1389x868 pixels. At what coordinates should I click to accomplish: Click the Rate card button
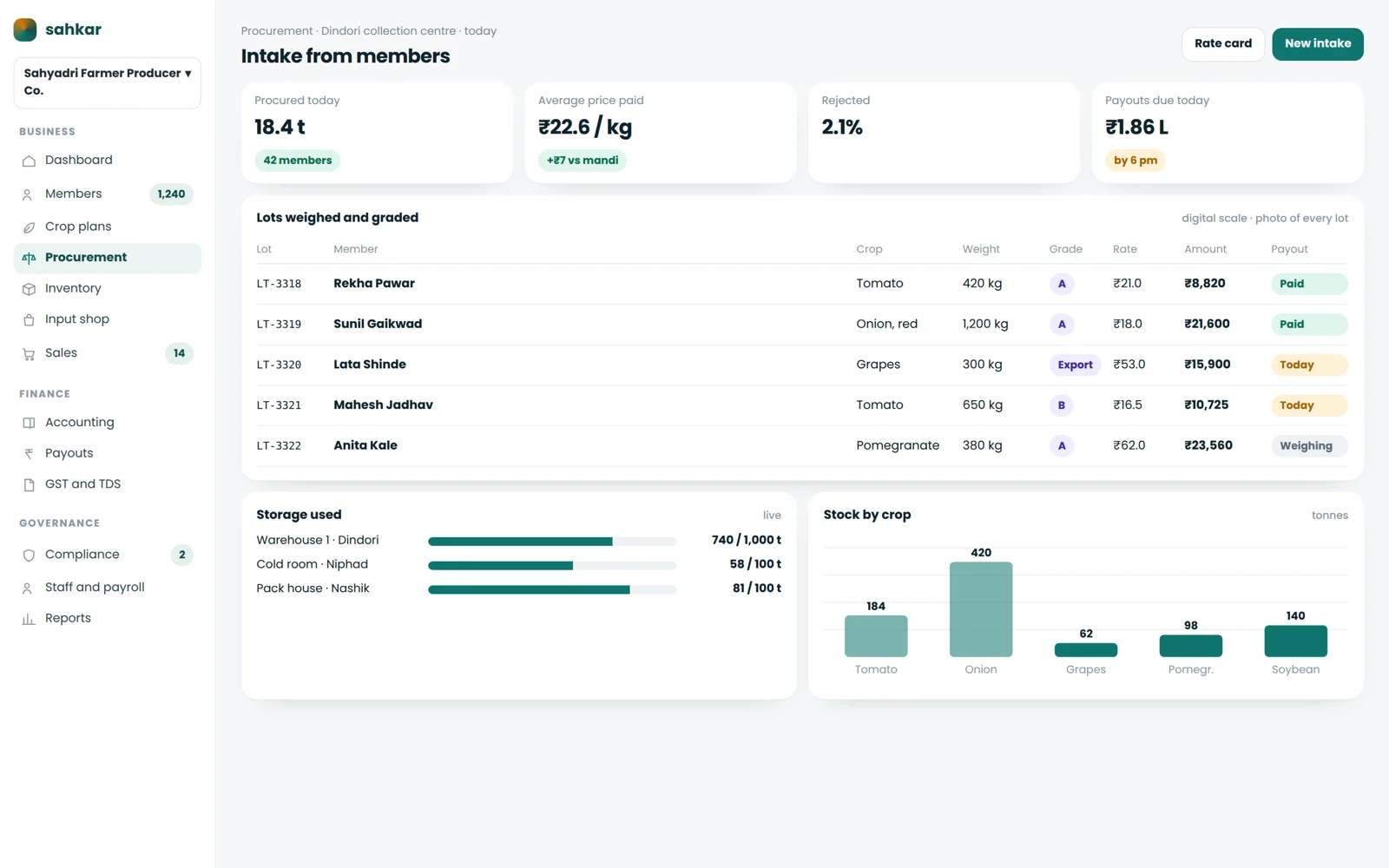click(x=1223, y=43)
